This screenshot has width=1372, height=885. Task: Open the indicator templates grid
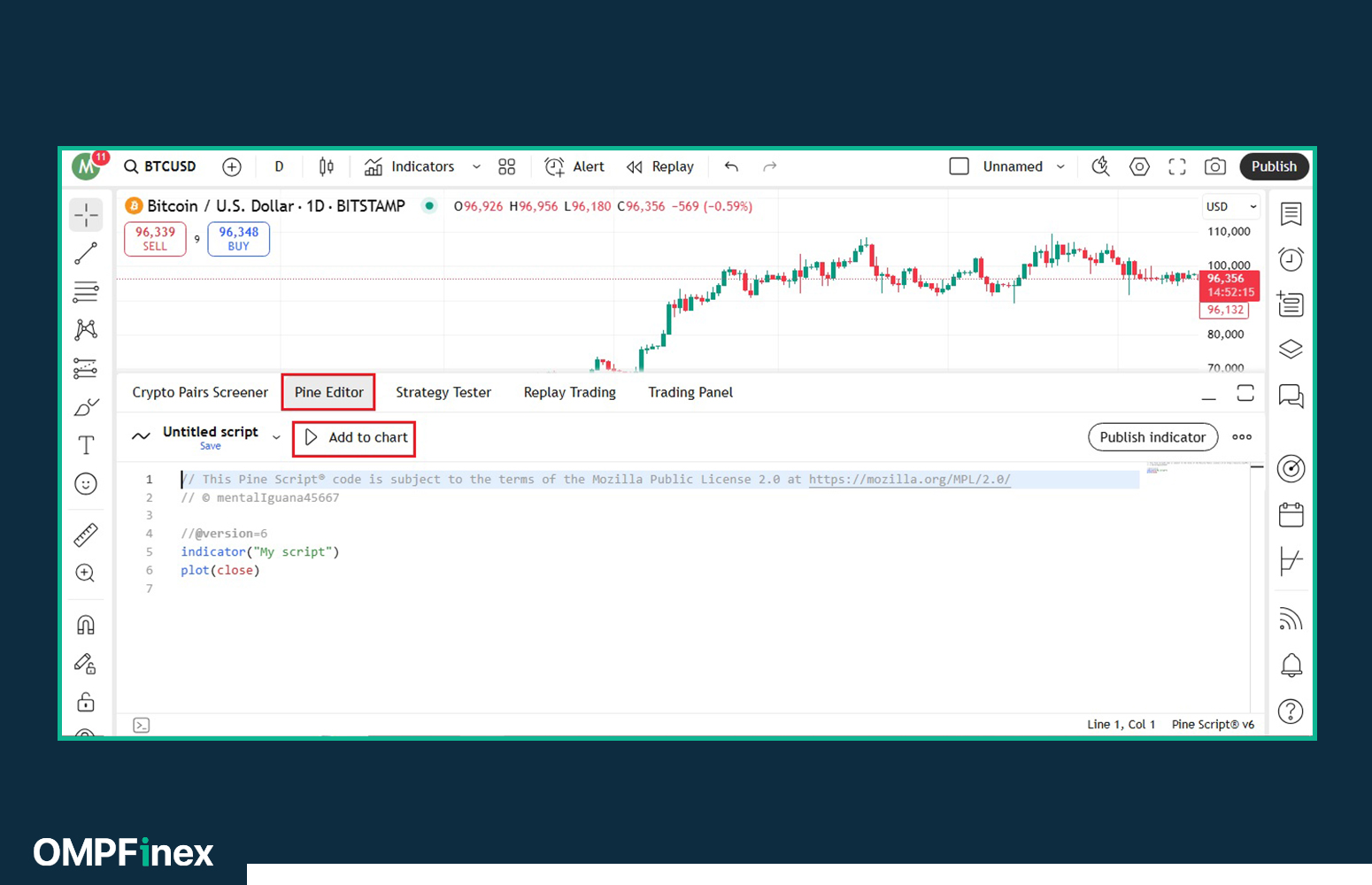tap(506, 166)
